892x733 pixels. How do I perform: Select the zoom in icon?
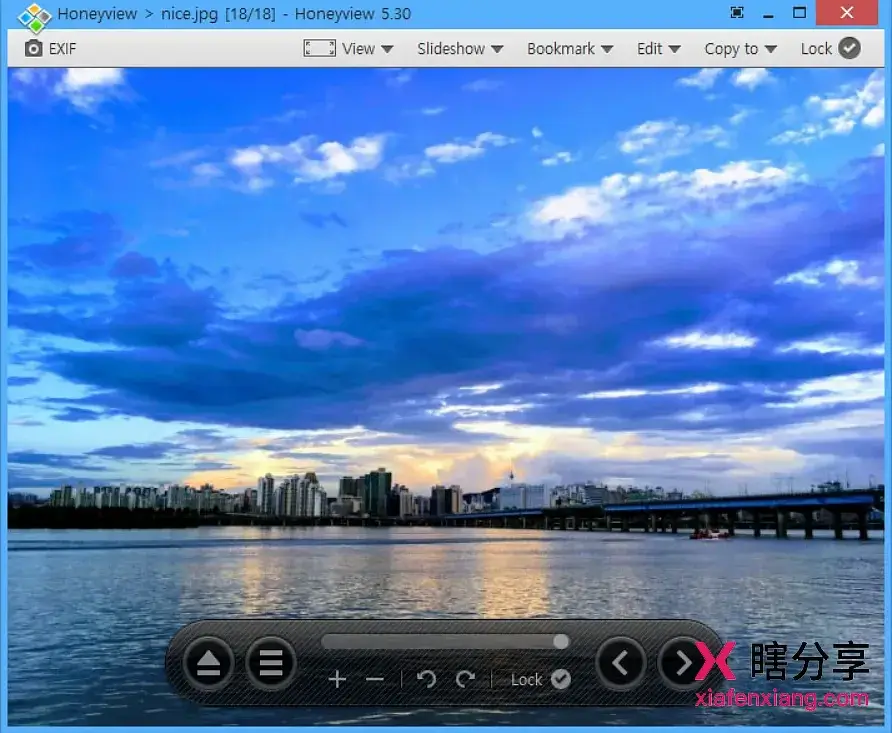pyautogui.click(x=337, y=679)
